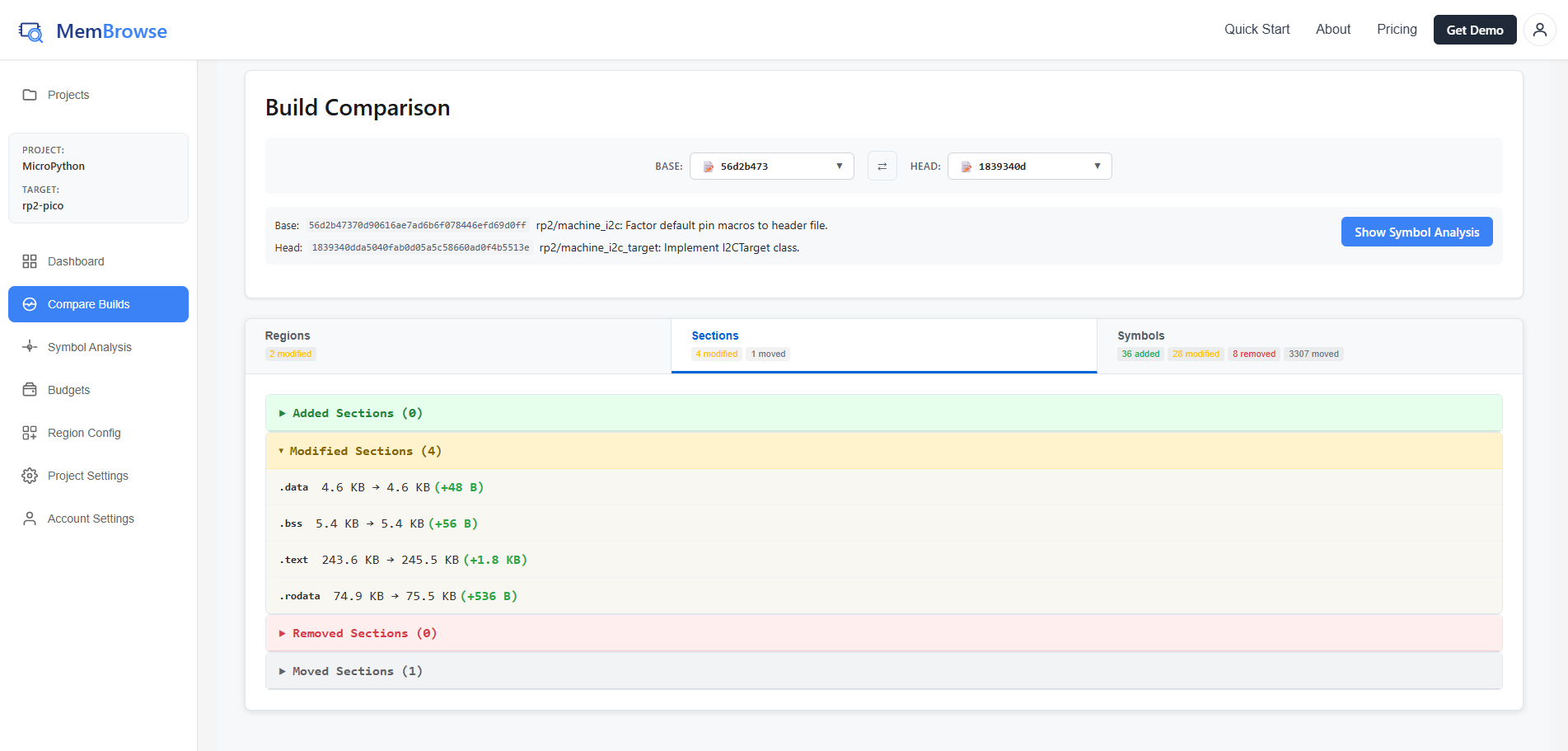Image resolution: width=1568 pixels, height=751 pixels.
Task: Swap base and head builds
Action: pos(882,167)
